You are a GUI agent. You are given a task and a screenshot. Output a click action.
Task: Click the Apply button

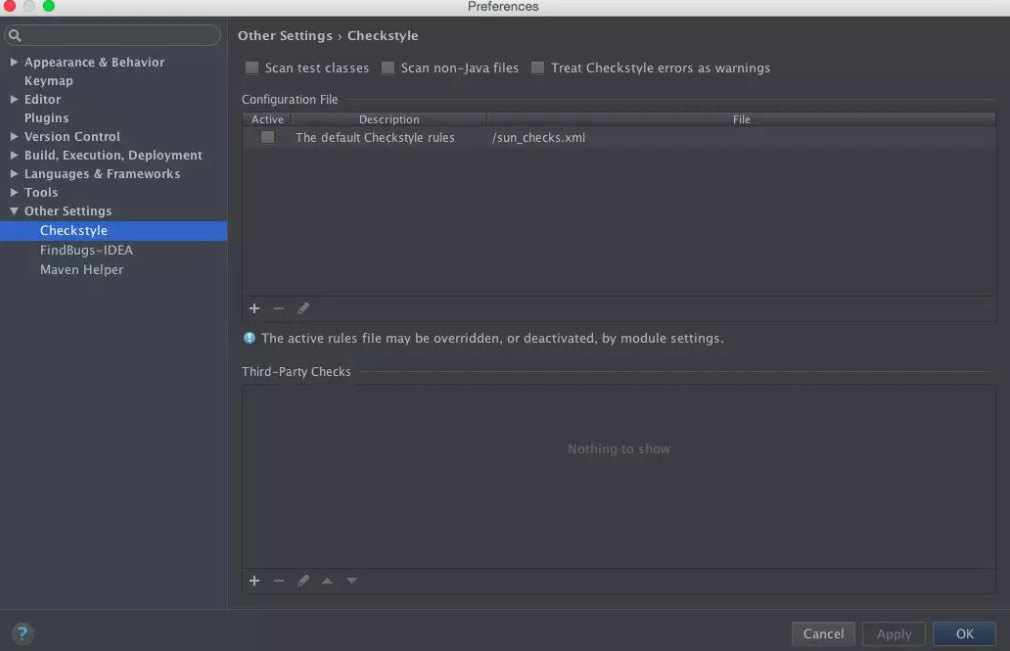pos(894,634)
